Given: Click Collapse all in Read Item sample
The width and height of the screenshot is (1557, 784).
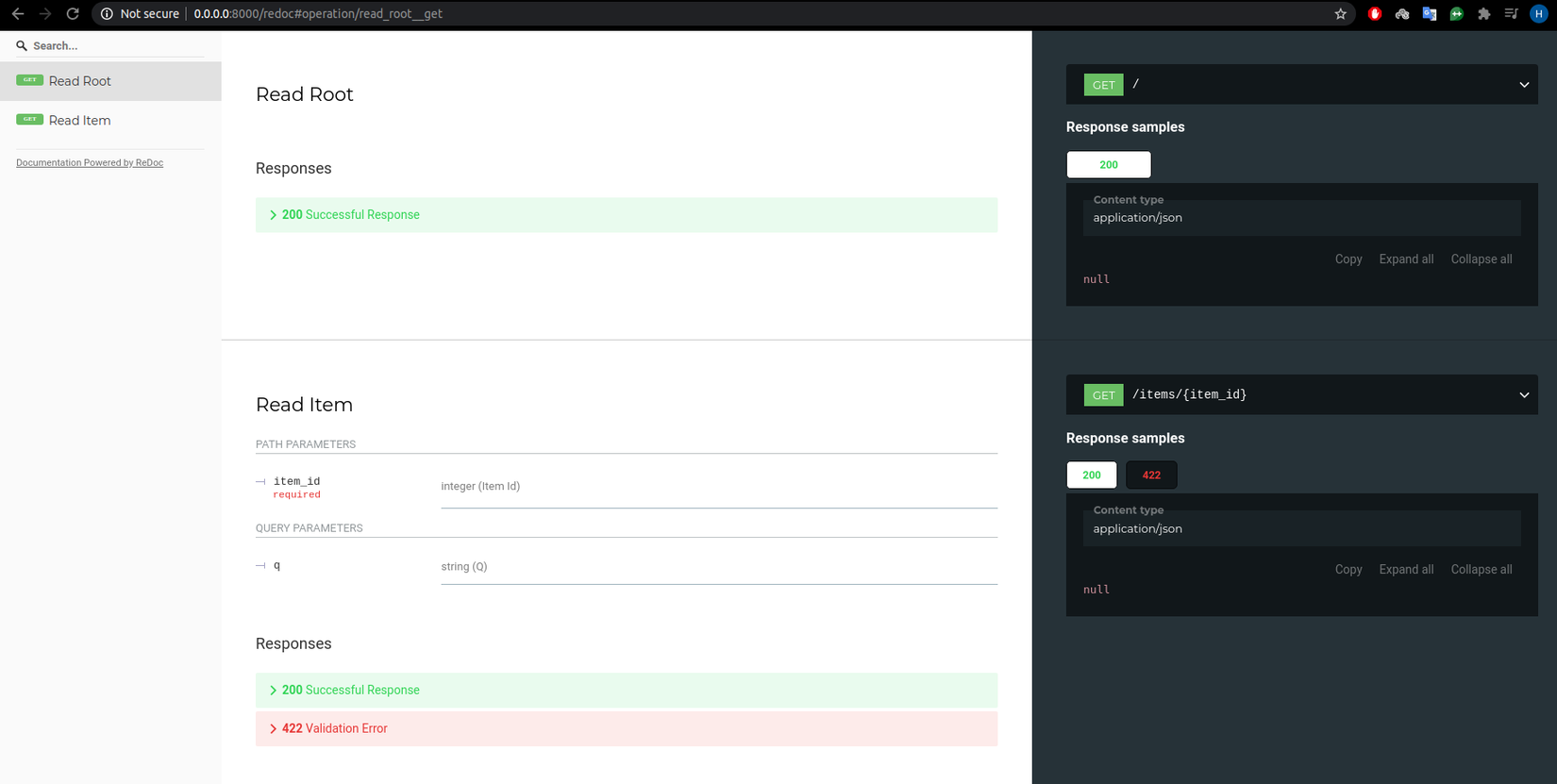Looking at the screenshot, I should (x=1482, y=570).
